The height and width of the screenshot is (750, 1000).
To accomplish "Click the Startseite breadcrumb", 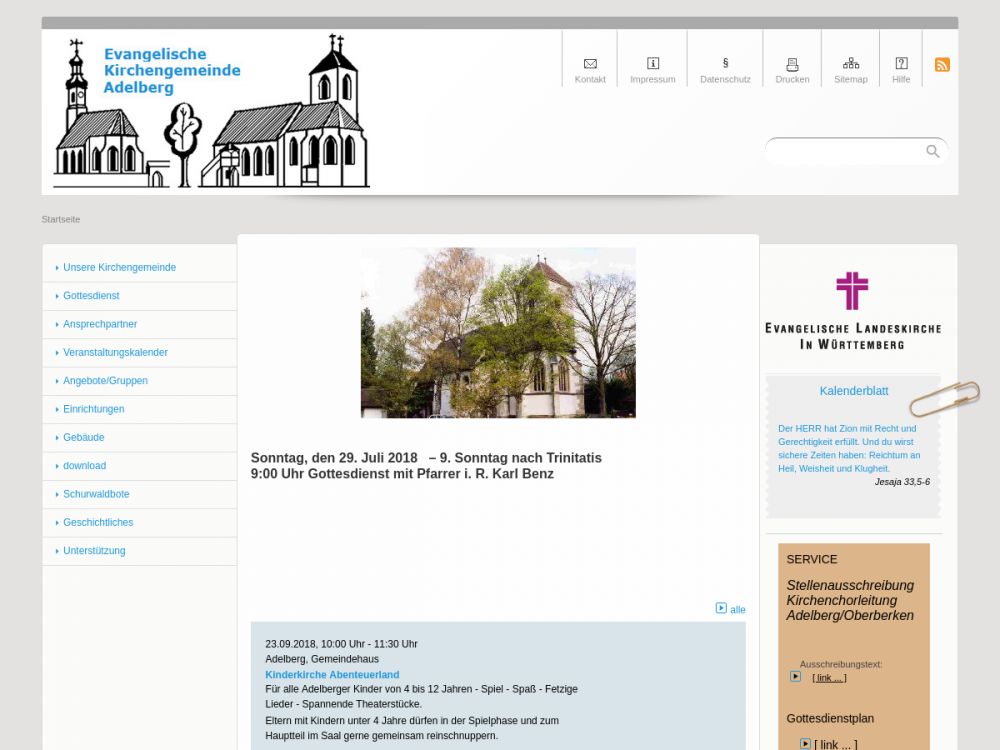I will [x=61, y=219].
